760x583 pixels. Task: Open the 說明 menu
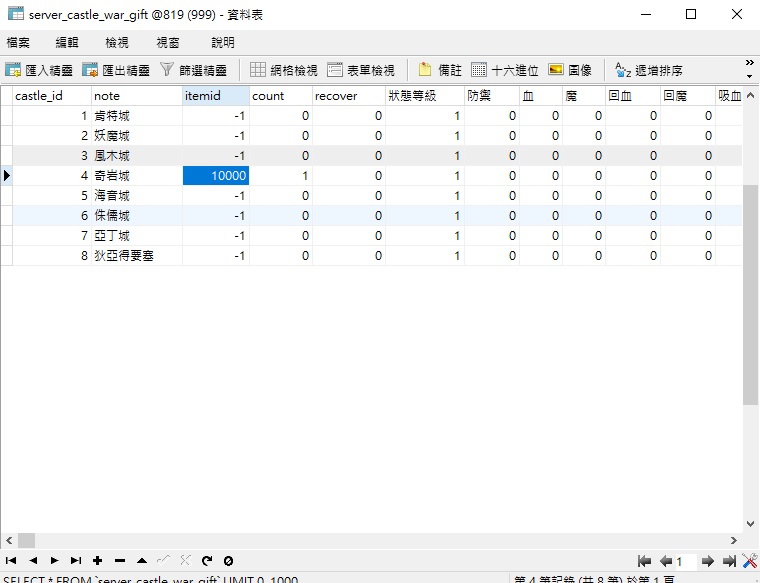pos(223,43)
